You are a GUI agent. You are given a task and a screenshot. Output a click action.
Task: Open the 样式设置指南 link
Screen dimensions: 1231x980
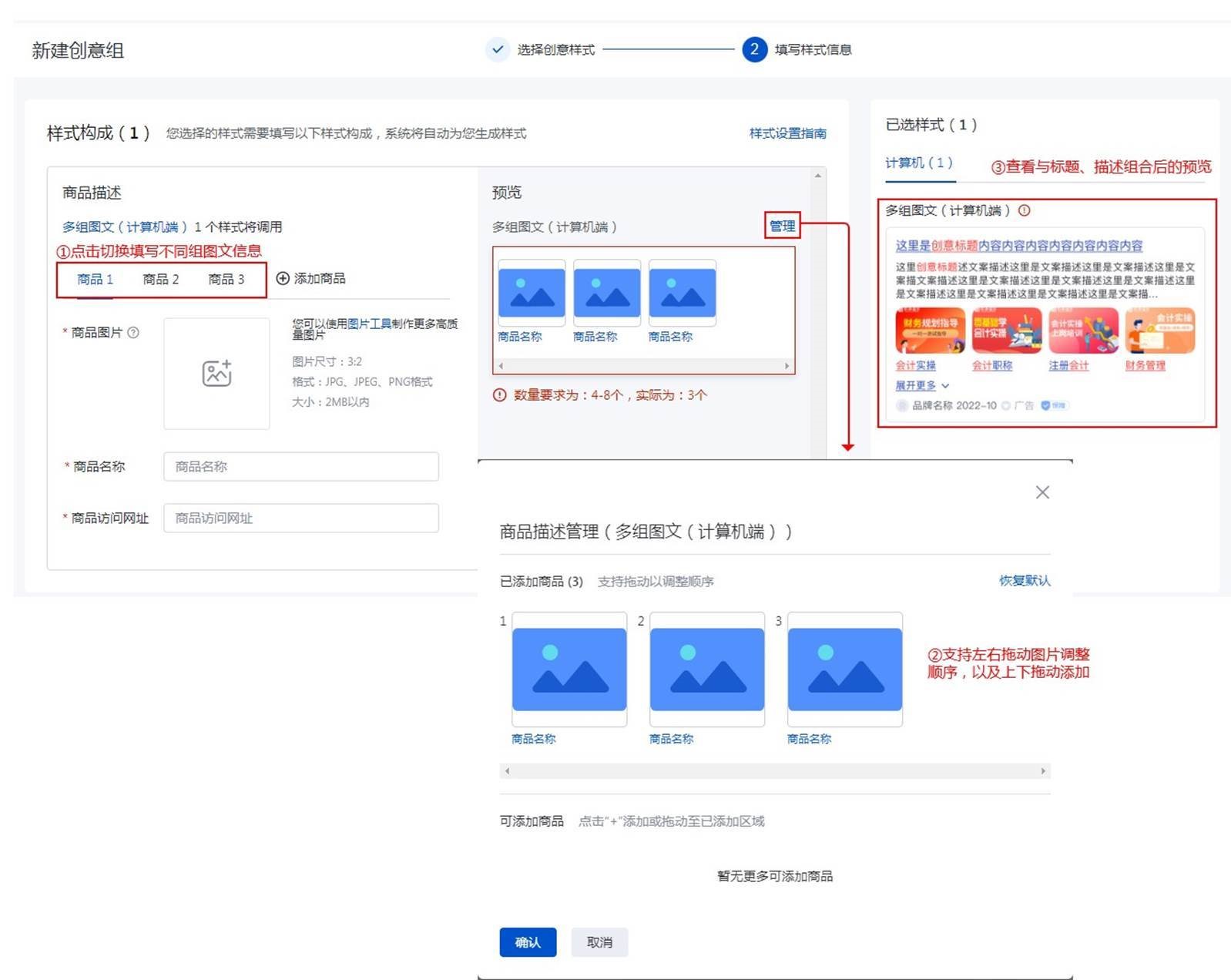(787, 133)
